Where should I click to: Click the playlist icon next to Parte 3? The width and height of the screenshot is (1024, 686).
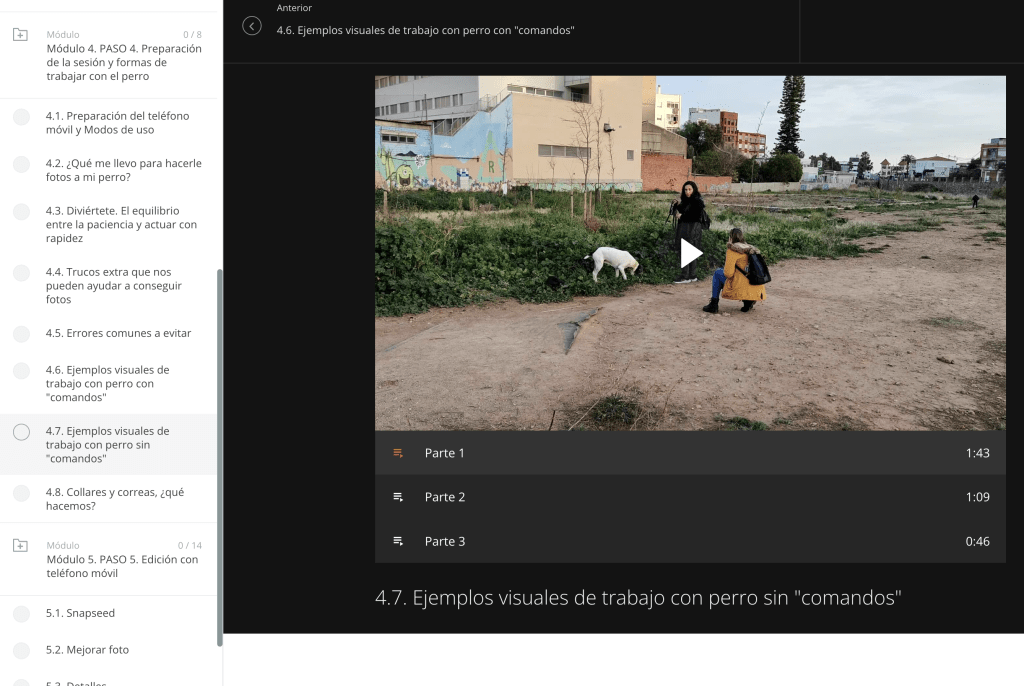click(398, 541)
